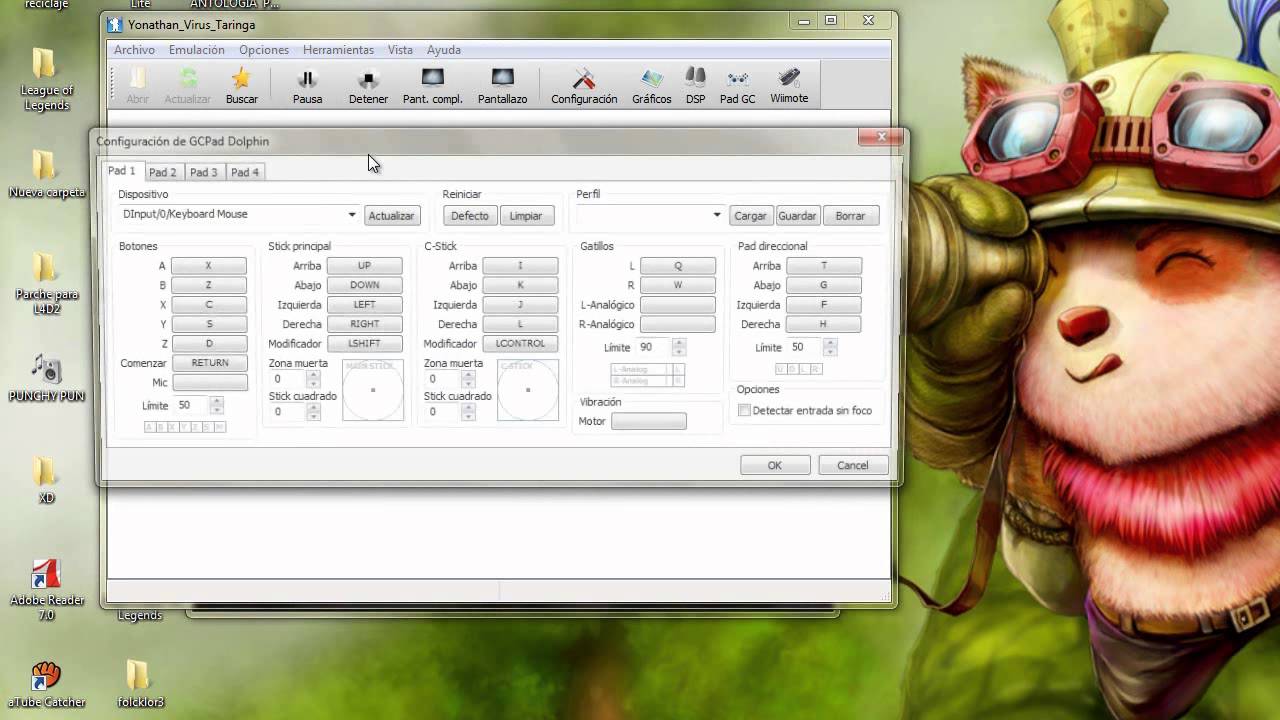The image size is (1280, 720).
Task: Remap Stick principal Modificador LSHIFT binding
Action: (x=365, y=343)
